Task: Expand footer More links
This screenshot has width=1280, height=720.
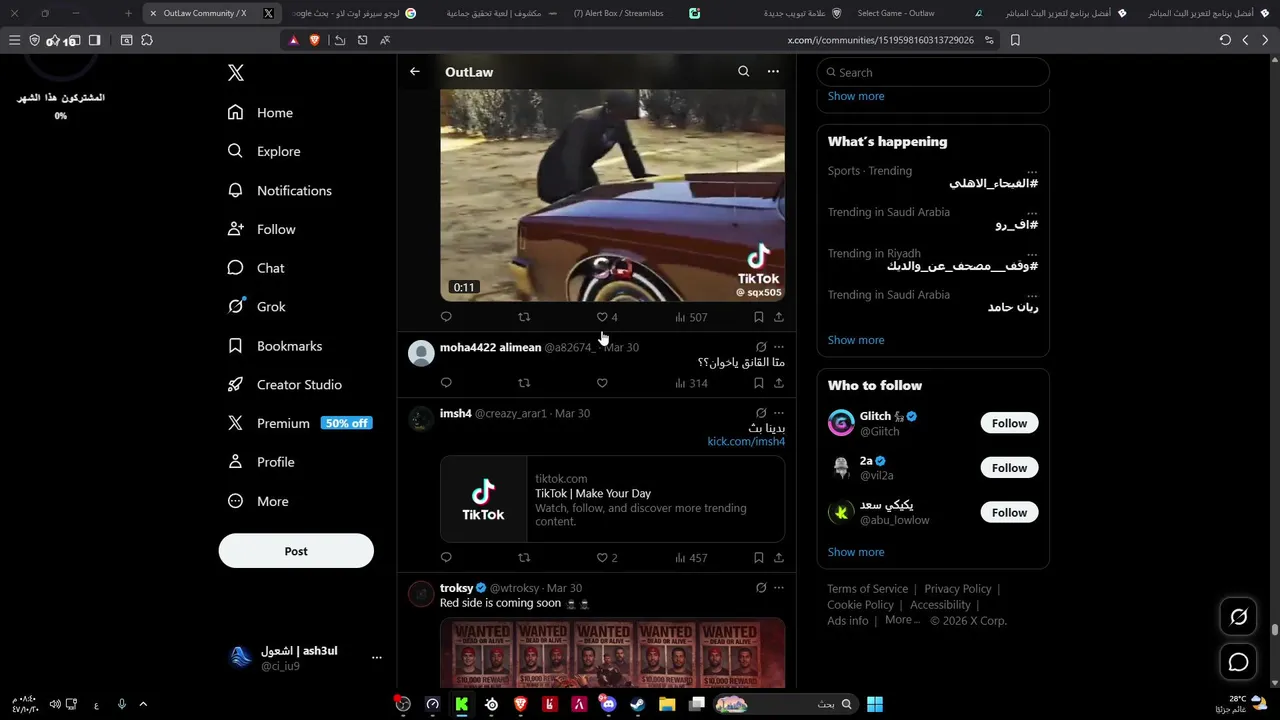Action: pyautogui.click(x=901, y=620)
